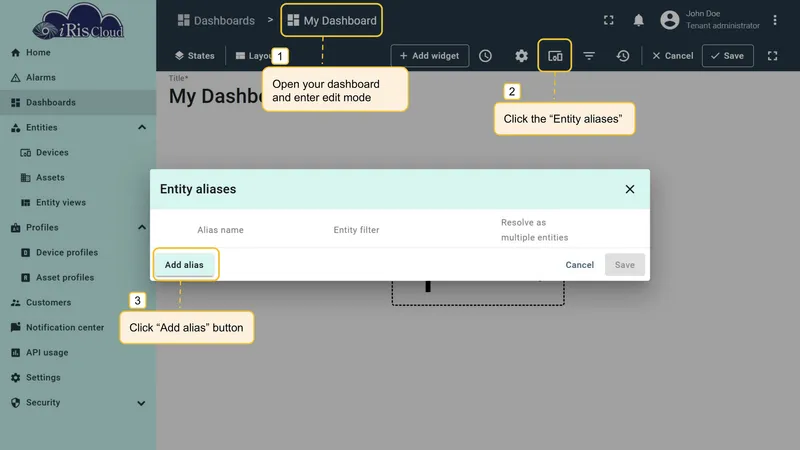Viewport: 800px width, 450px height.
Task: Click the Entity filter column header
Action: click(x=356, y=230)
